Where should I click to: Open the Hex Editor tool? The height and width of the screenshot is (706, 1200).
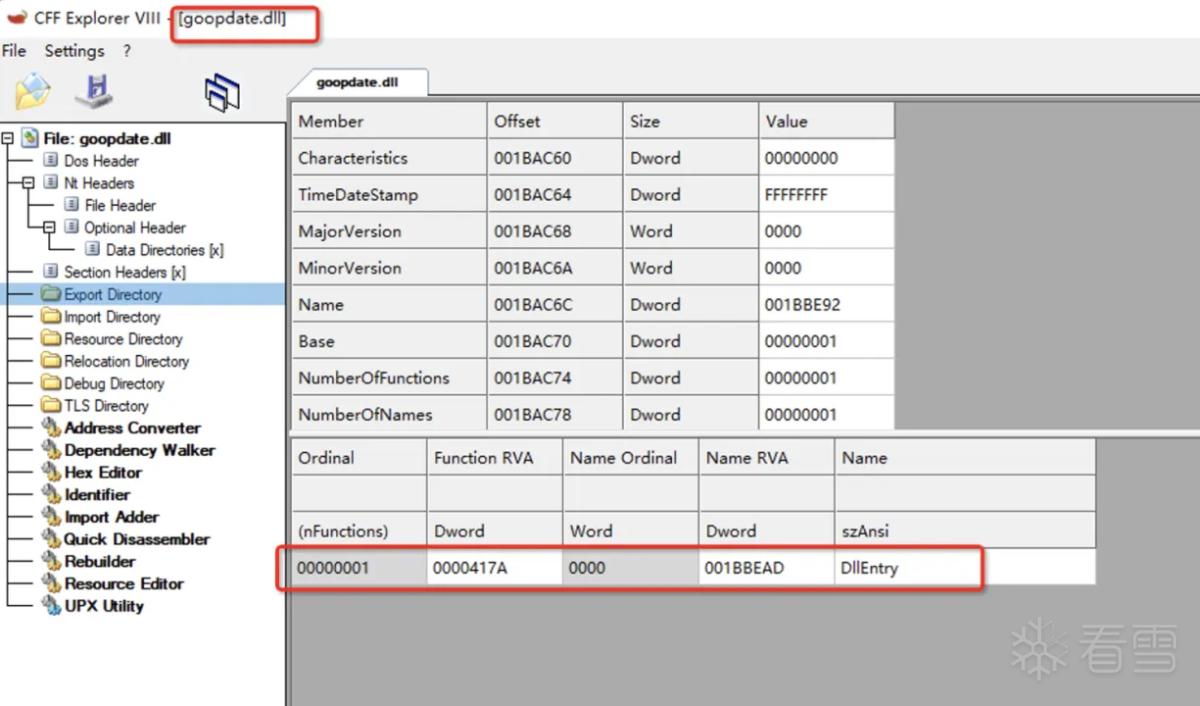[x=103, y=472]
